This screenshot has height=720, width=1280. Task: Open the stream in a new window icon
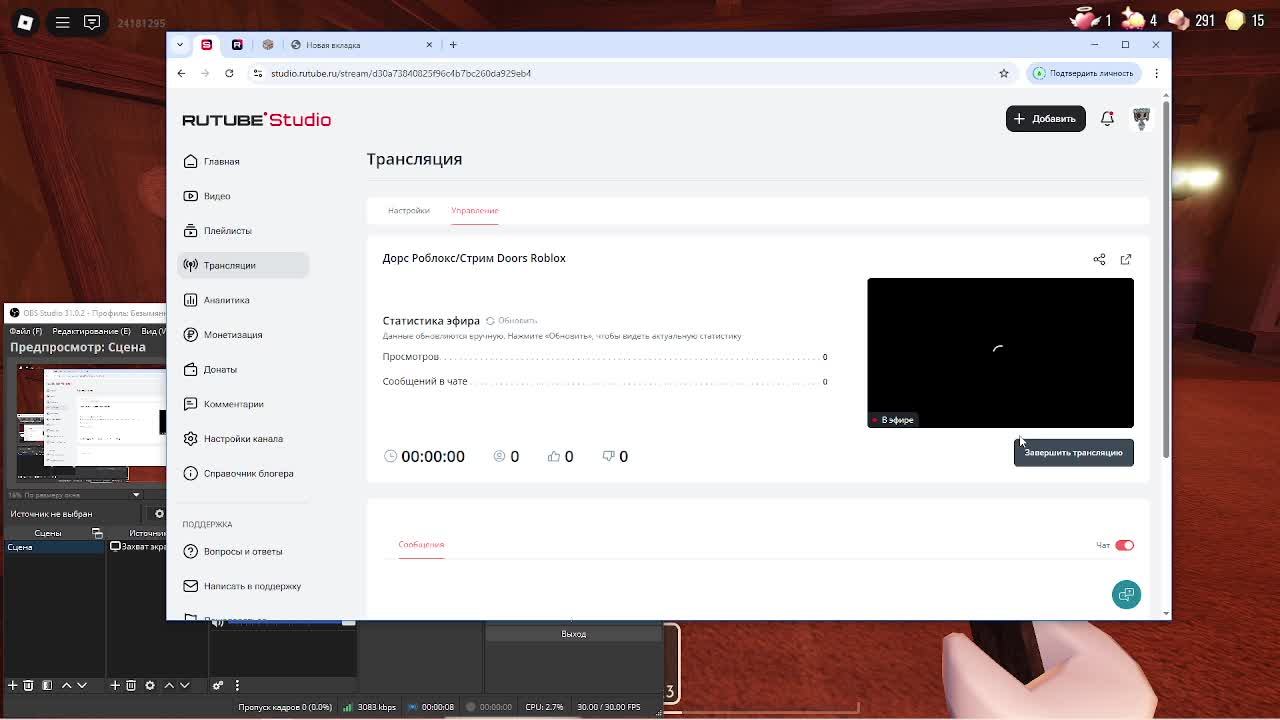click(1126, 259)
